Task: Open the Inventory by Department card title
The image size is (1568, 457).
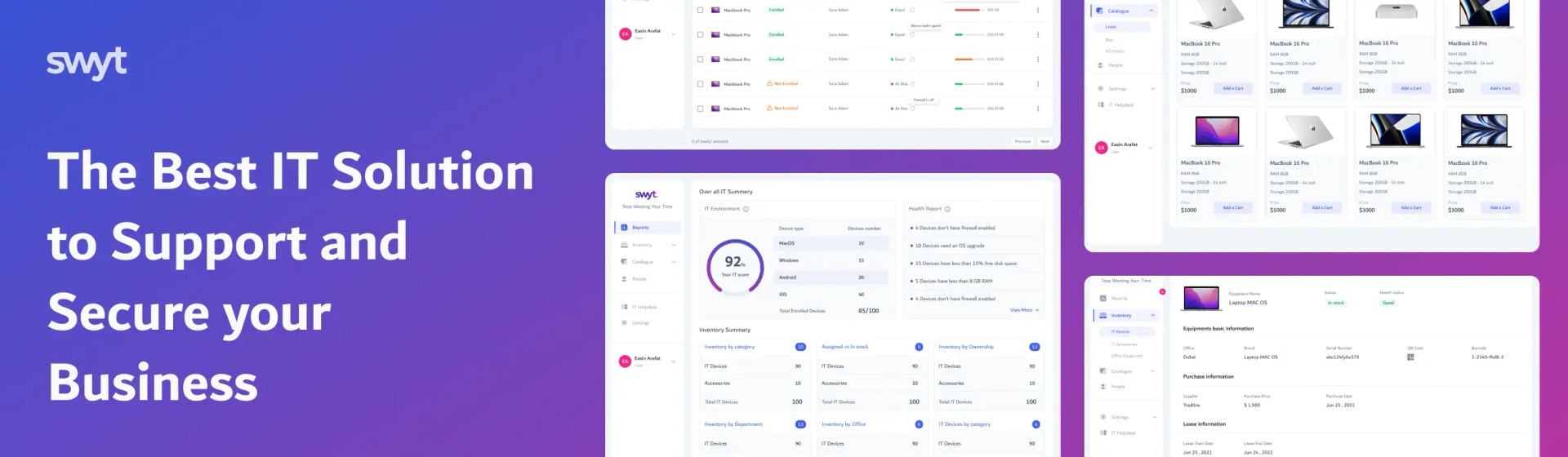Action: coord(733,424)
